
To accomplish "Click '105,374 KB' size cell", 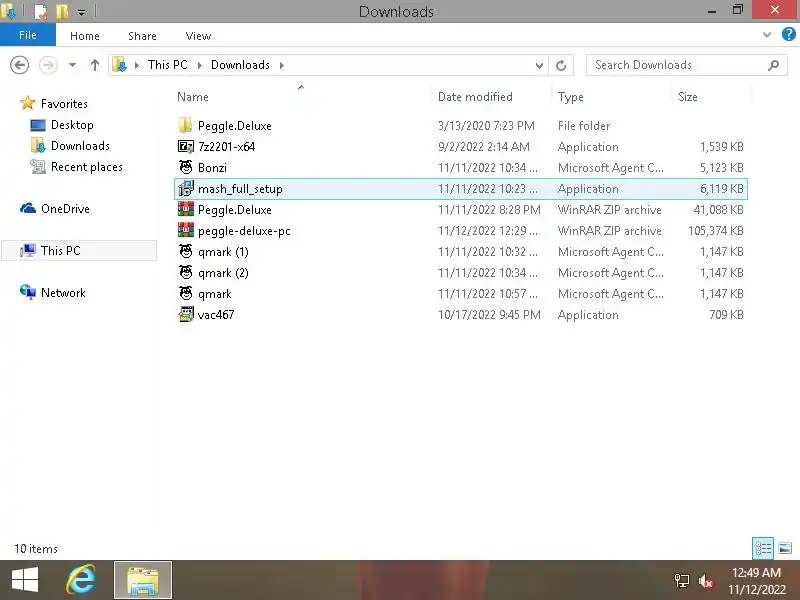I will [715, 231].
